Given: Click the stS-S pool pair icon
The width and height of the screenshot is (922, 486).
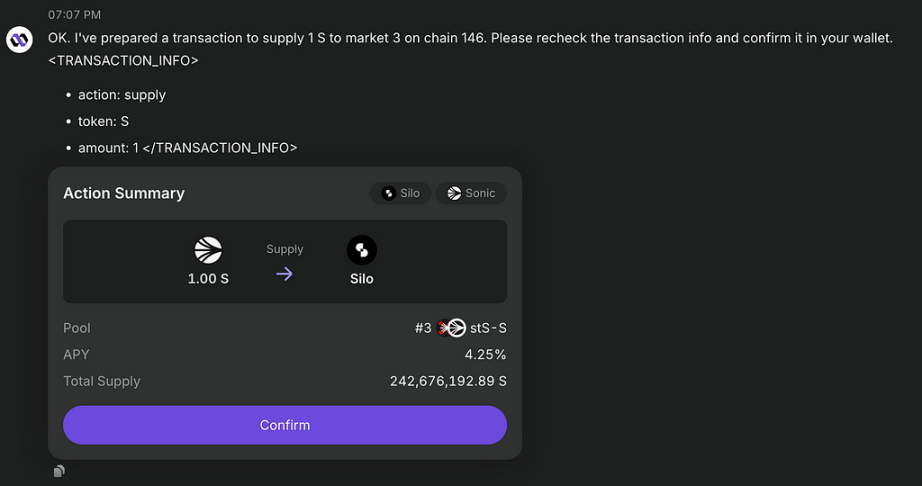Looking at the screenshot, I should point(452,328).
